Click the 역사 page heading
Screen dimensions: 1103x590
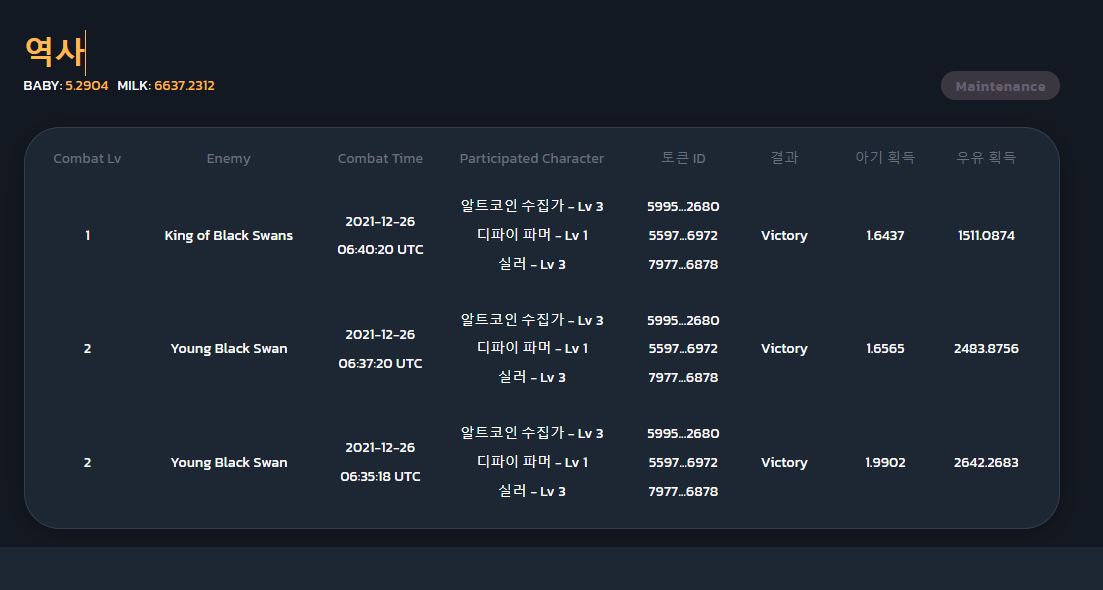[x=54, y=53]
